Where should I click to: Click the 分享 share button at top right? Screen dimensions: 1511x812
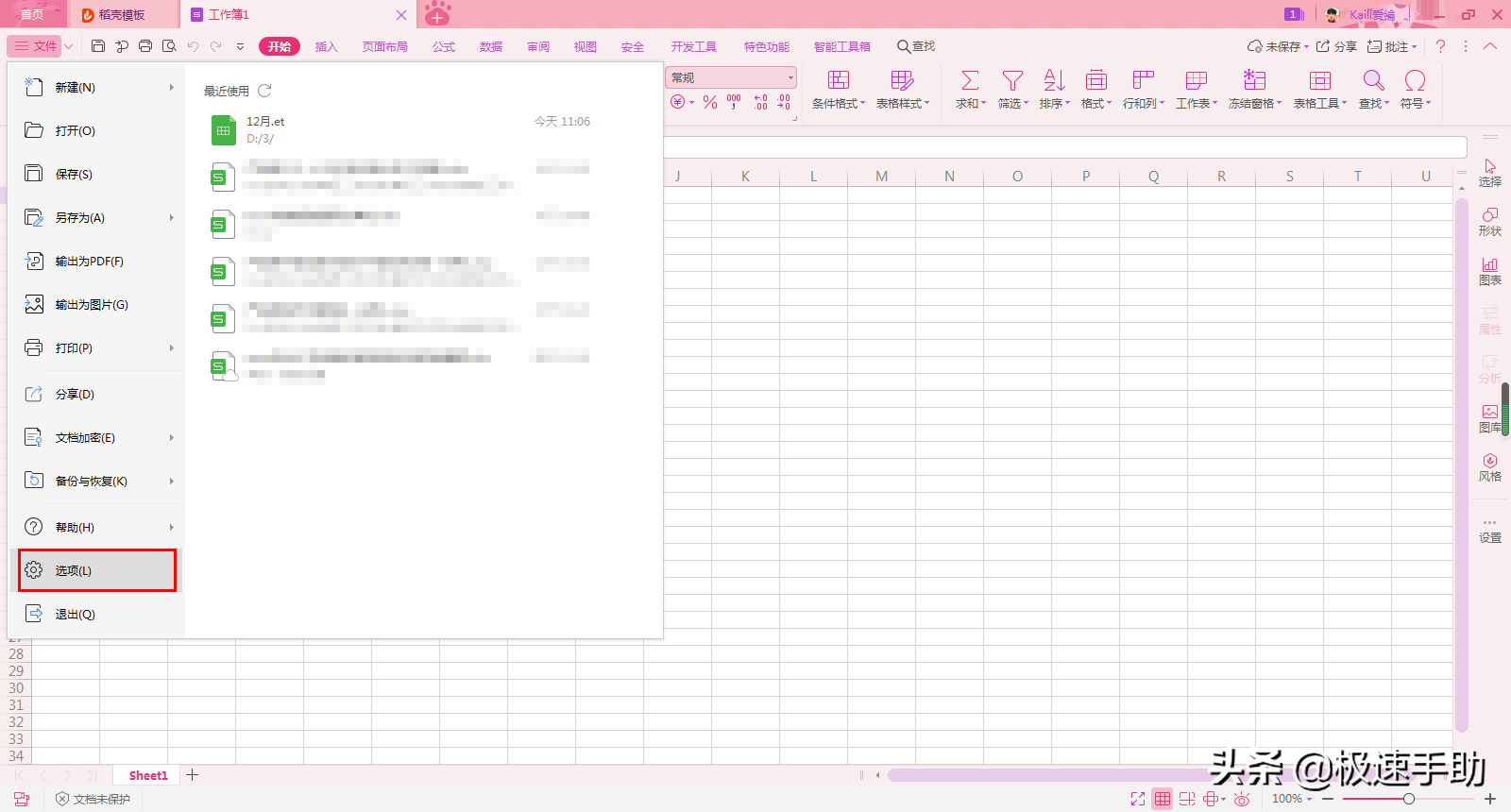point(1336,46)
